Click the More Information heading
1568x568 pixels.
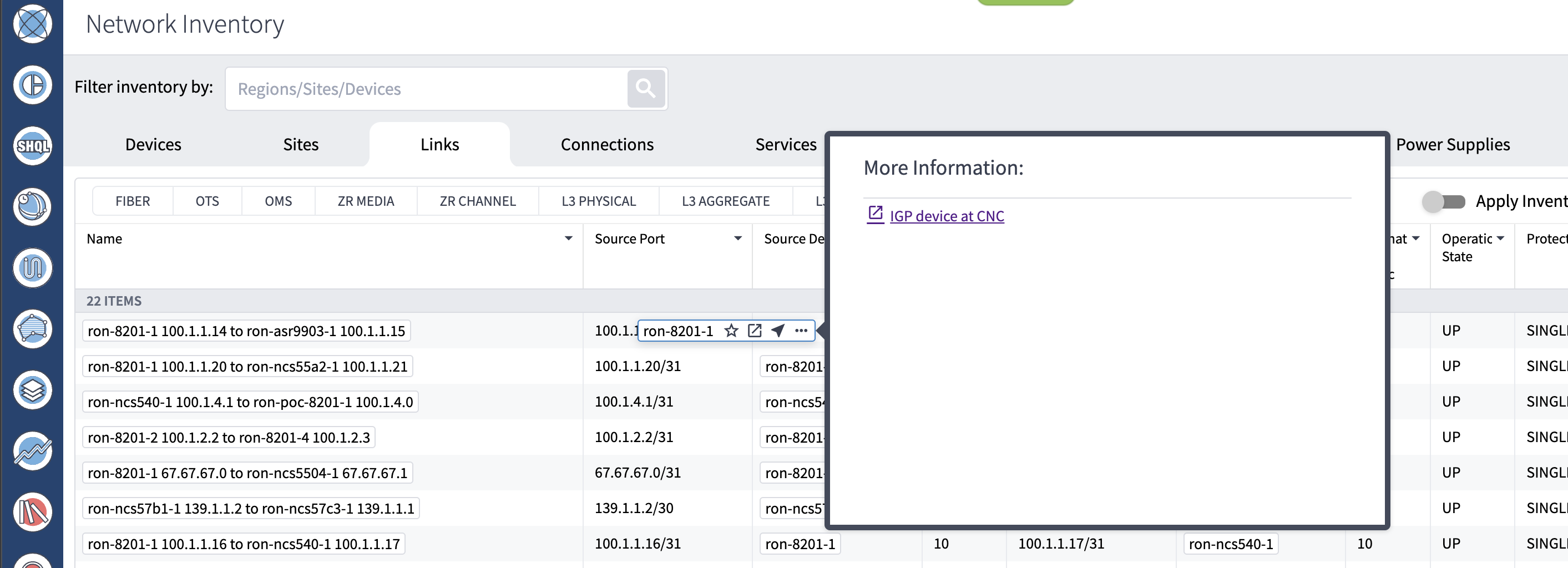click(943, 168)
